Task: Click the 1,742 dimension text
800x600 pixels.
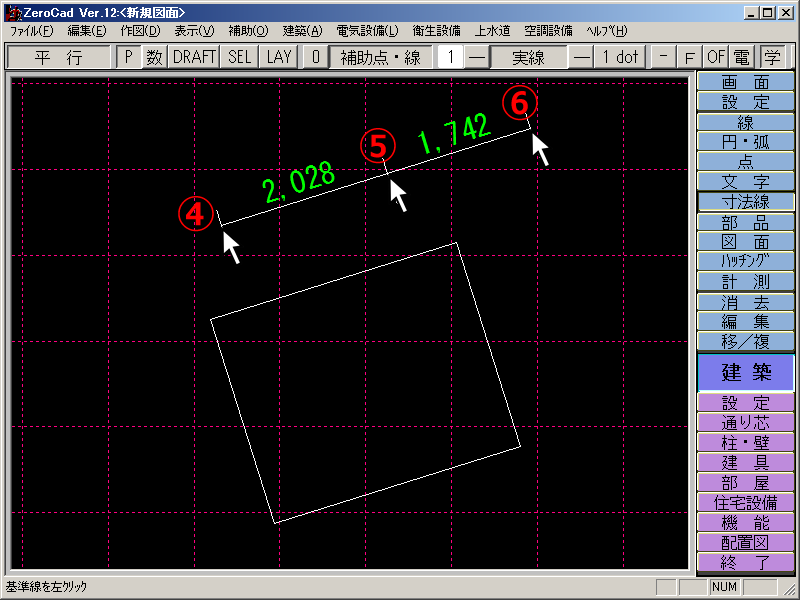Action: click(x=454, y=134)
